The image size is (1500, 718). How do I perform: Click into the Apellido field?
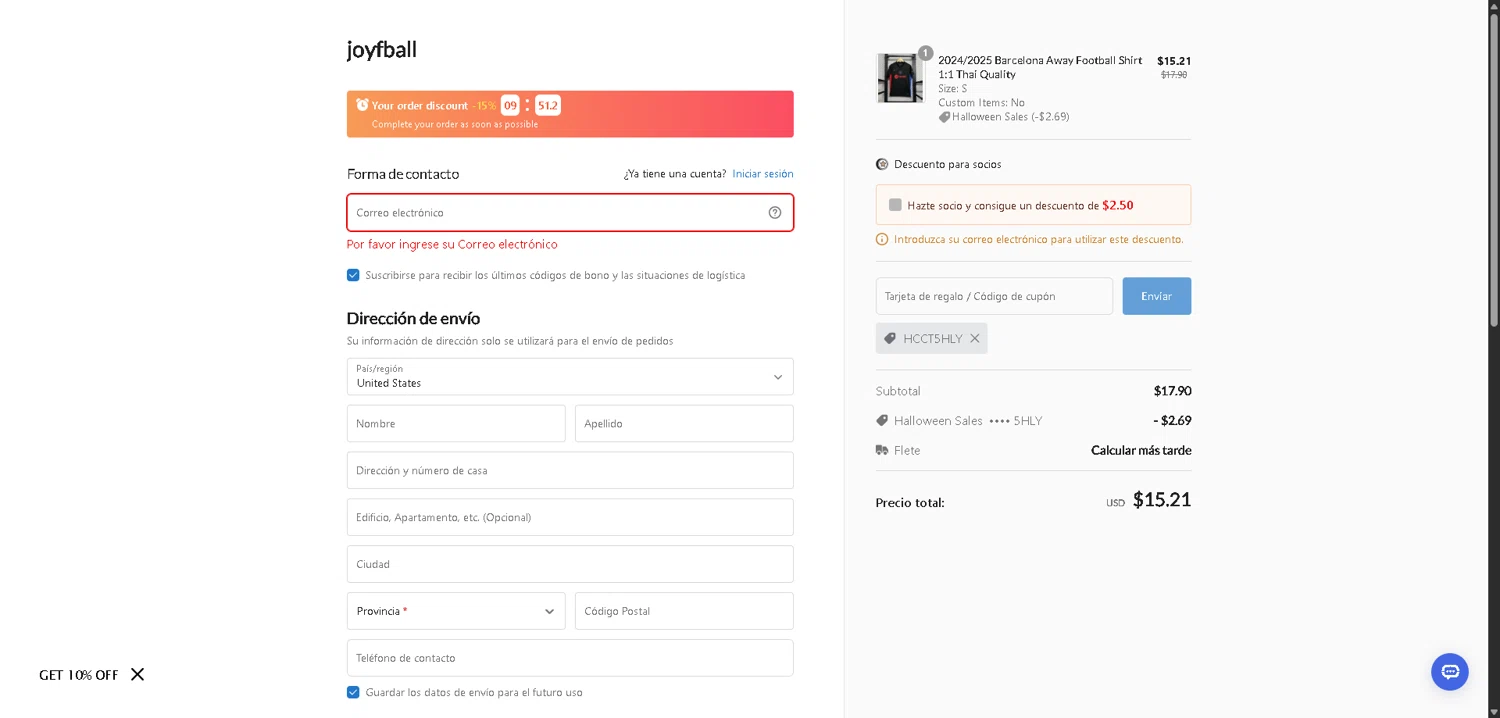click(684, 423)
